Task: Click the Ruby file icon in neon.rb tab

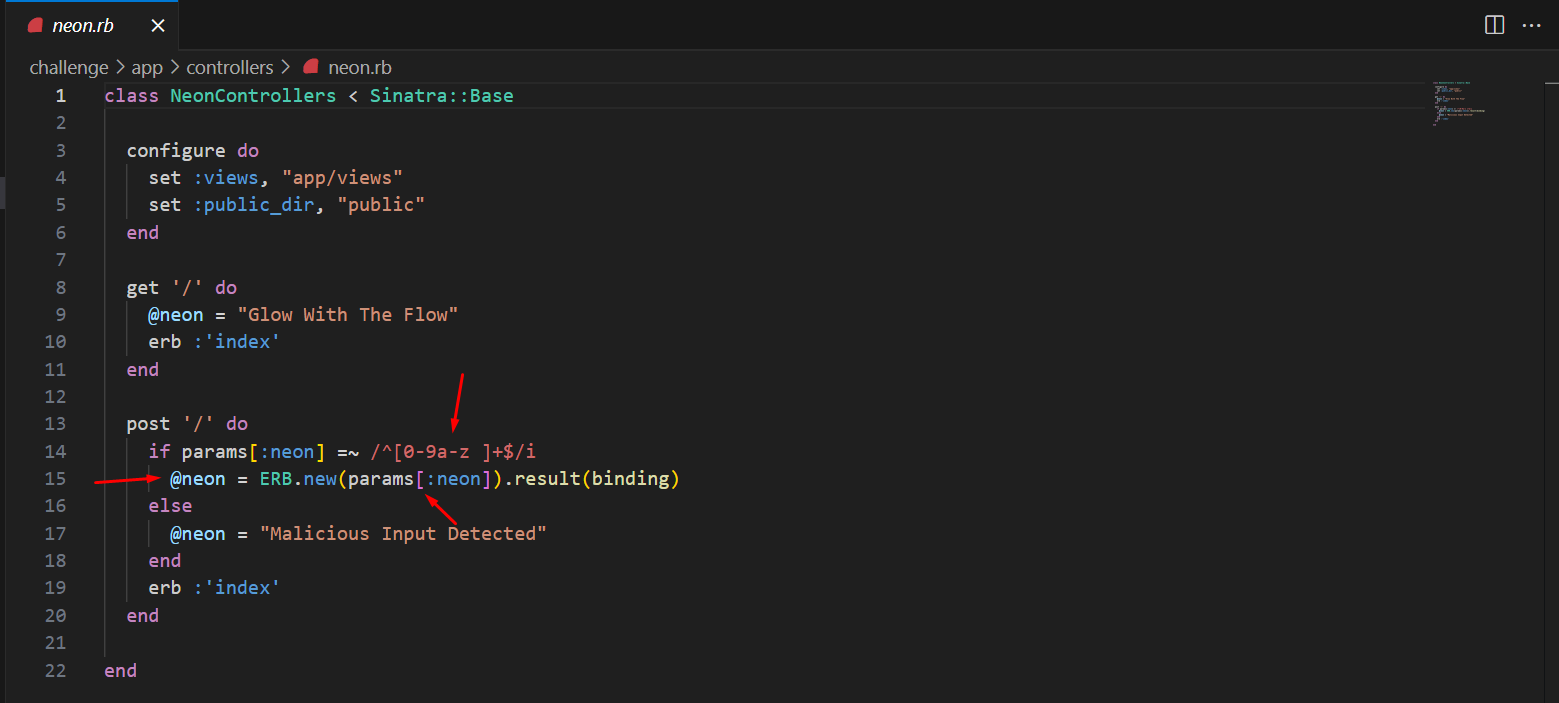Action: (35, 26)
